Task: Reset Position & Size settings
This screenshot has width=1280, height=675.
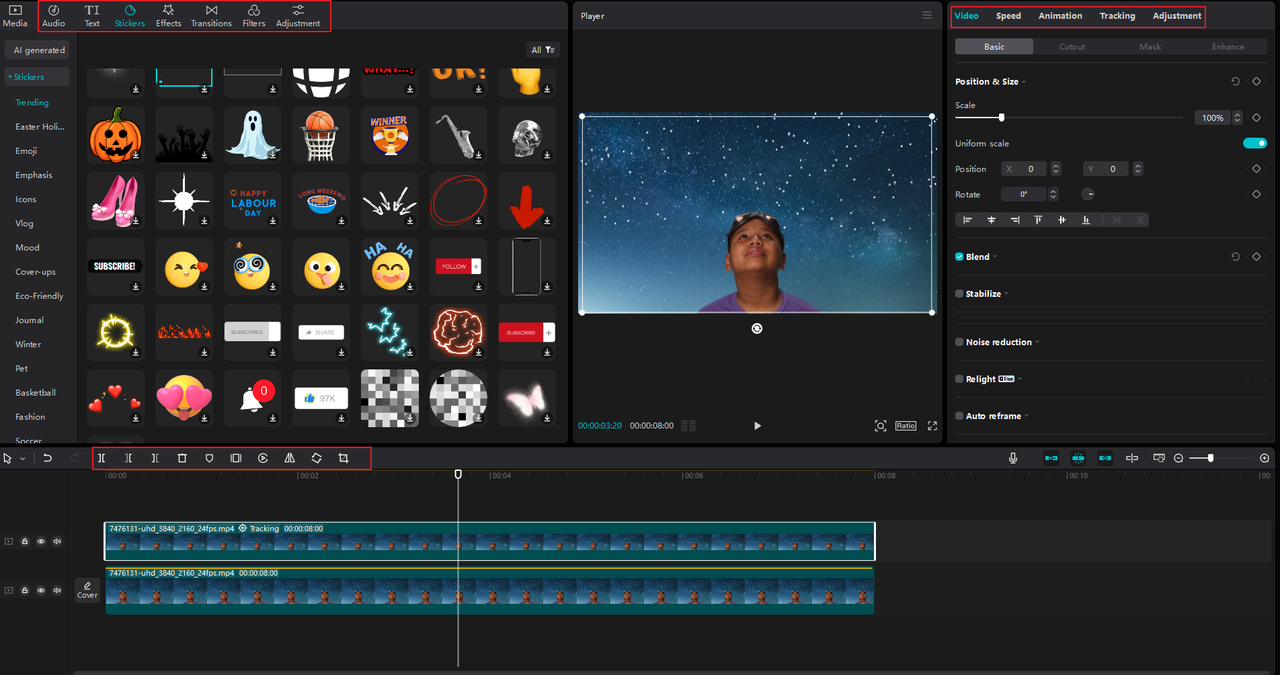Action: pos(1235,82)
